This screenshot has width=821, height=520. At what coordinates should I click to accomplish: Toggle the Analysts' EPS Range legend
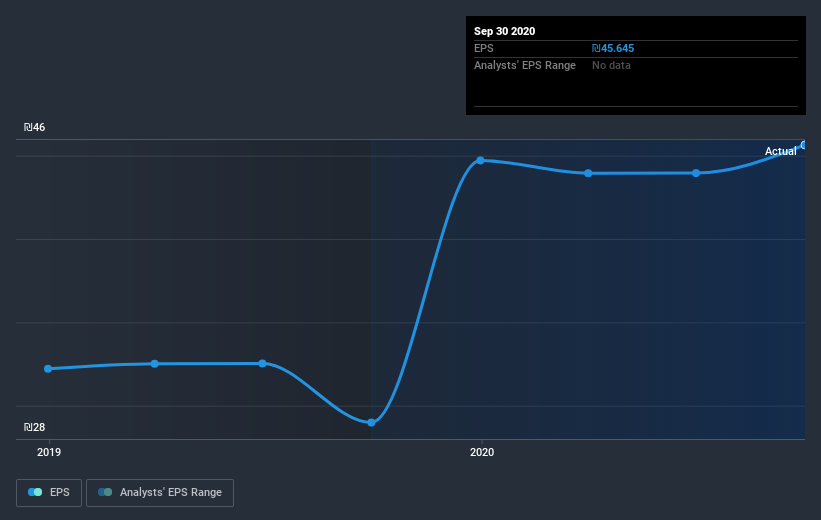(x=160, y=493)
